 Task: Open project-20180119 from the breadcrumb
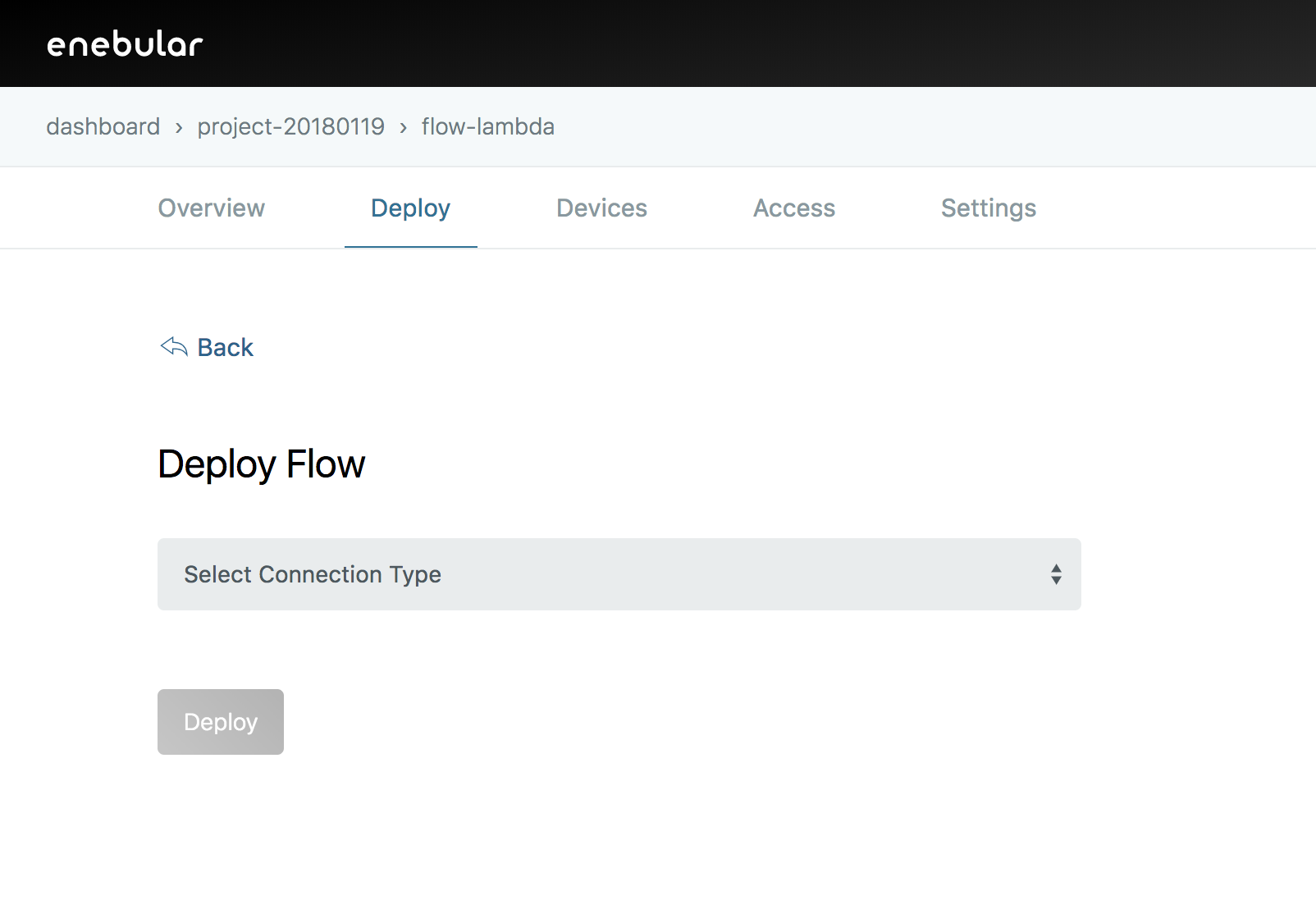coord(290,126)
